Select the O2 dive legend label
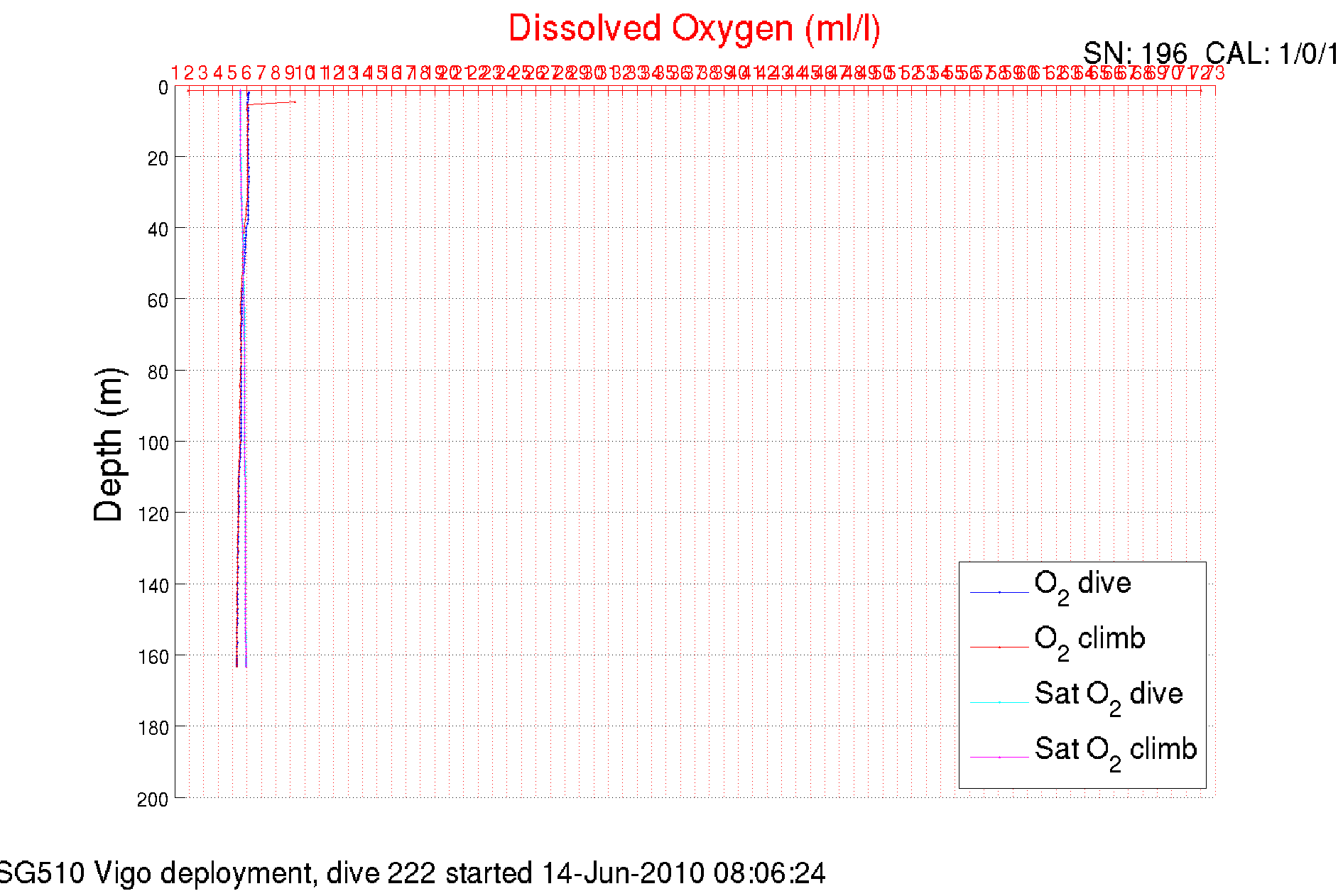The width and height of the screenshot is (1343, 896). tap(1082, 584)
